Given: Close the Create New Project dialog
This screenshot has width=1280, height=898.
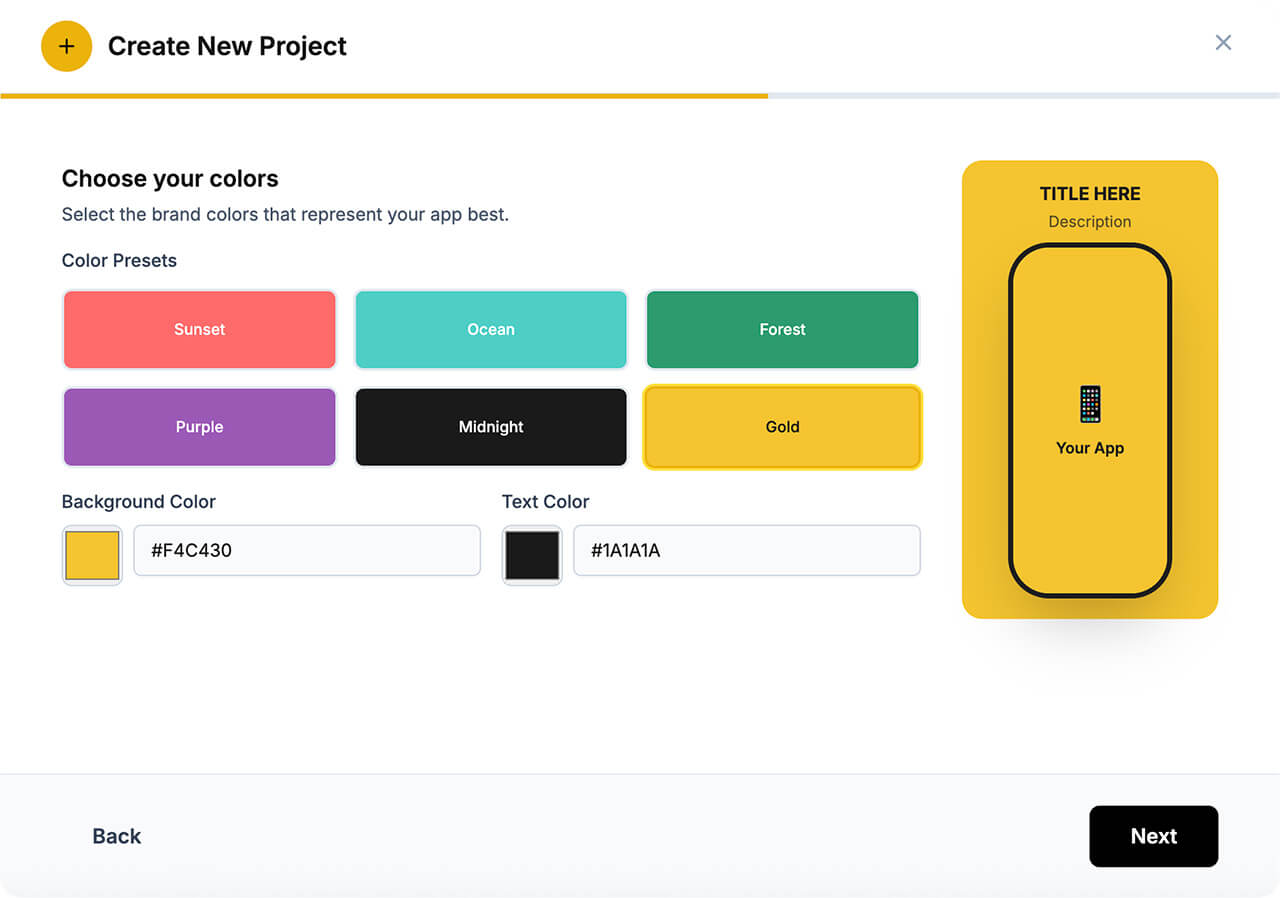Looking at the screenshot, I should click(x=1223, y=42).
